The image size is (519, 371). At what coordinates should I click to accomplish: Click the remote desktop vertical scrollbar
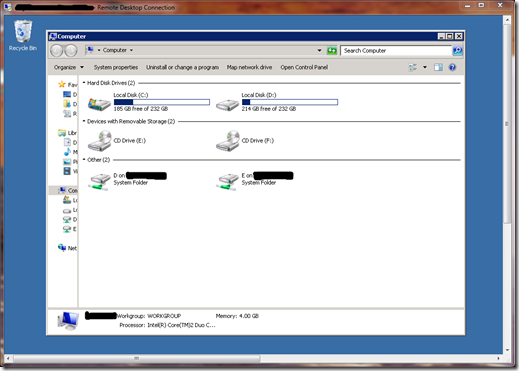pyautogui.click(x=507, y=124)
